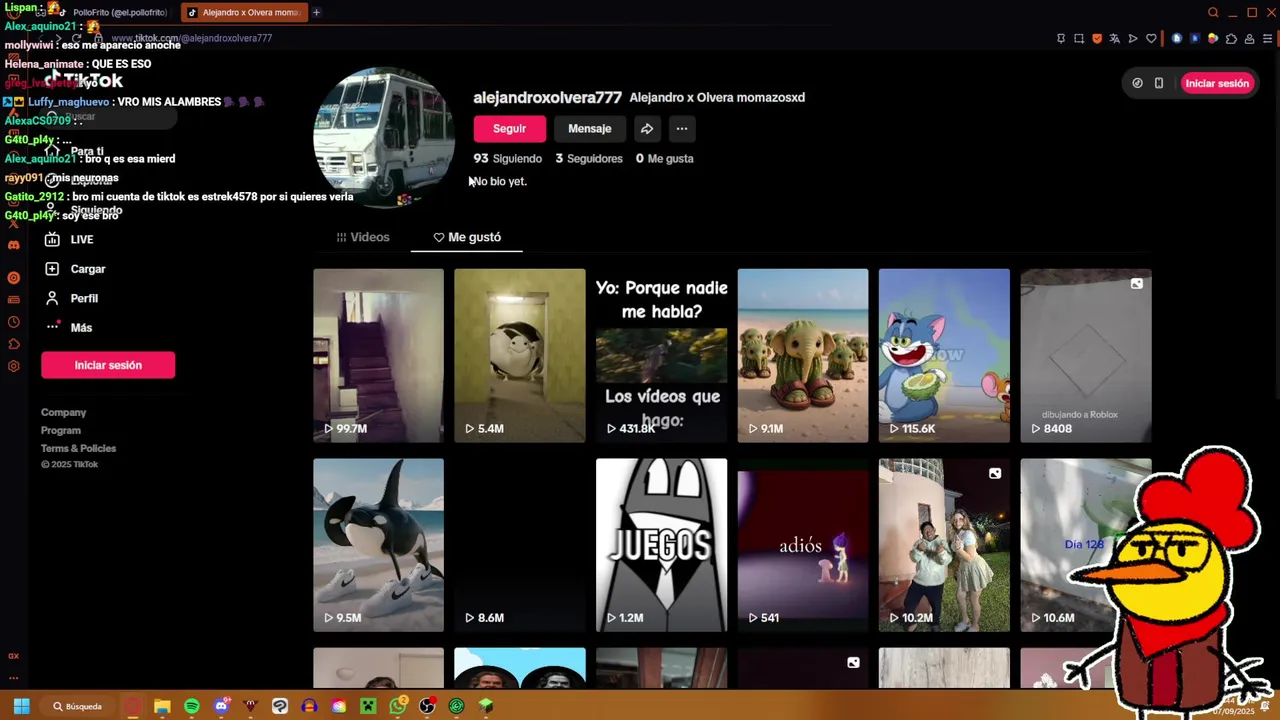Open the Mensaje button on profile
Viewport: 1280px width, 720px height.
[x=589, y=129]
